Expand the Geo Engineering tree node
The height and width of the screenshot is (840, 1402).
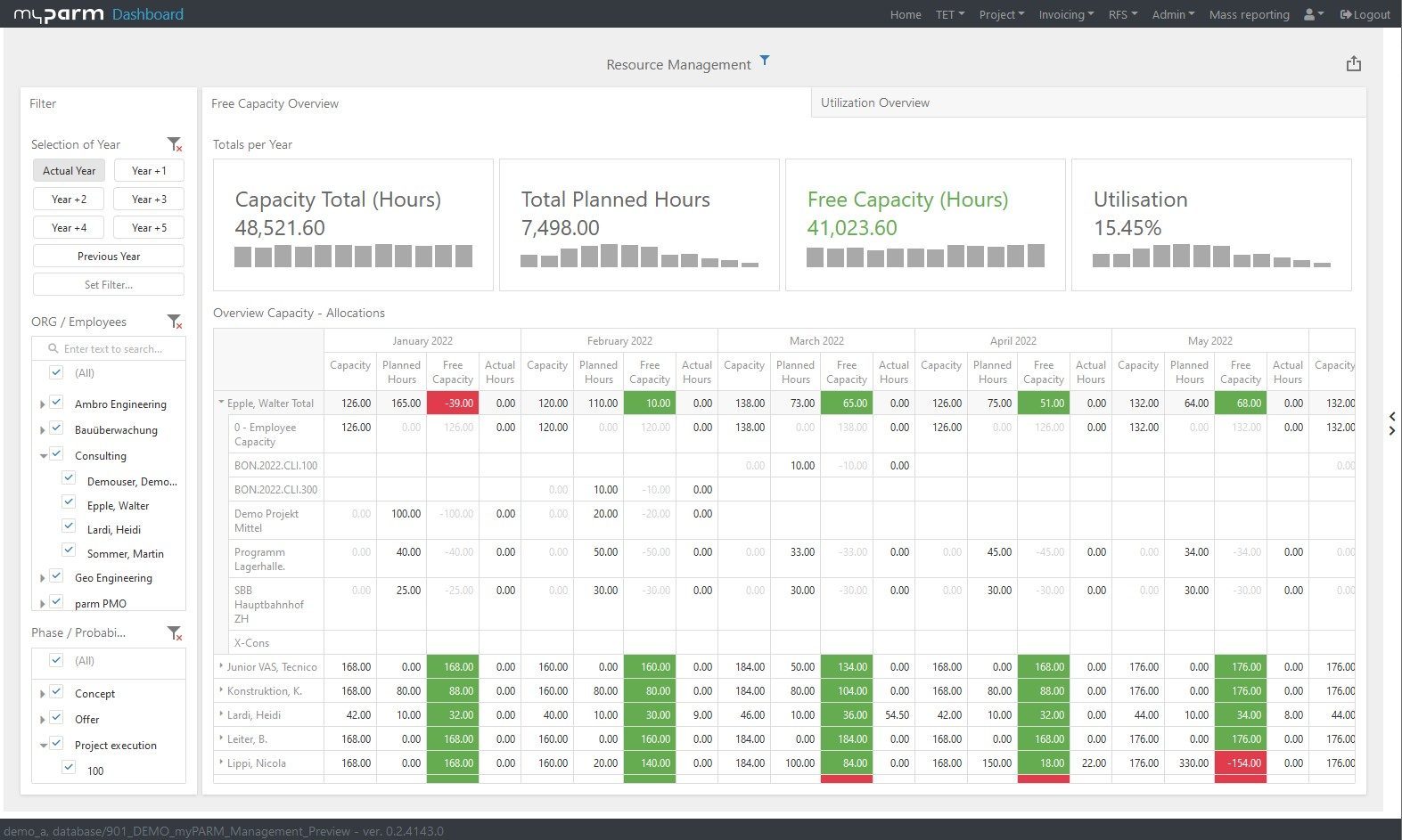click(x=42, y=578)
